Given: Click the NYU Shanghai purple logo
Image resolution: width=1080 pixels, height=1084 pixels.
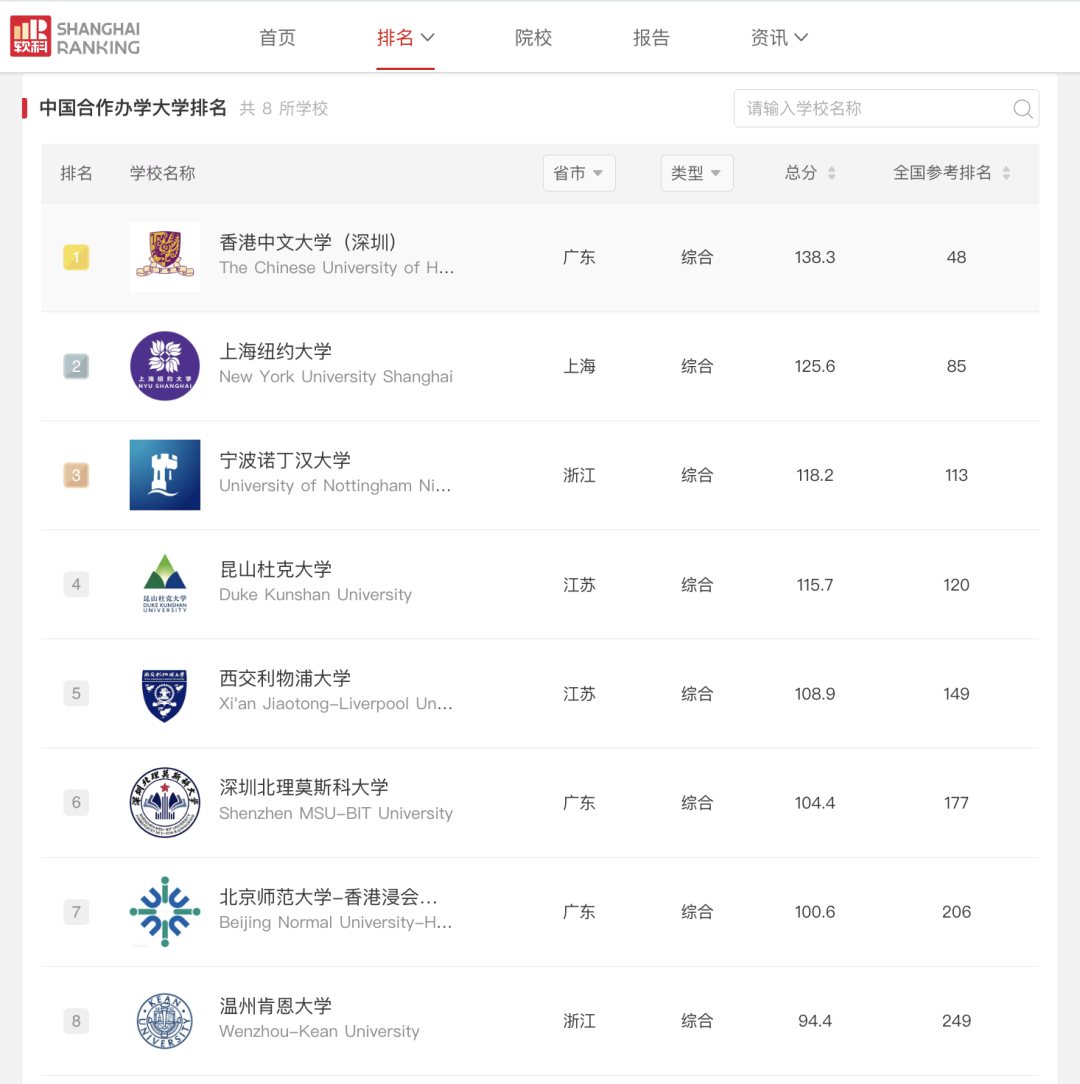Looking at the screenshot, I should [x=165, y=366].
